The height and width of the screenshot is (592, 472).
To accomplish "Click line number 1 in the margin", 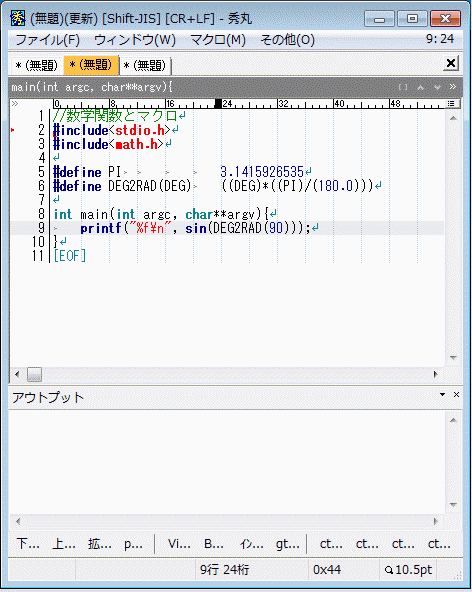I will pyautogui.click(x=42, y=116).
